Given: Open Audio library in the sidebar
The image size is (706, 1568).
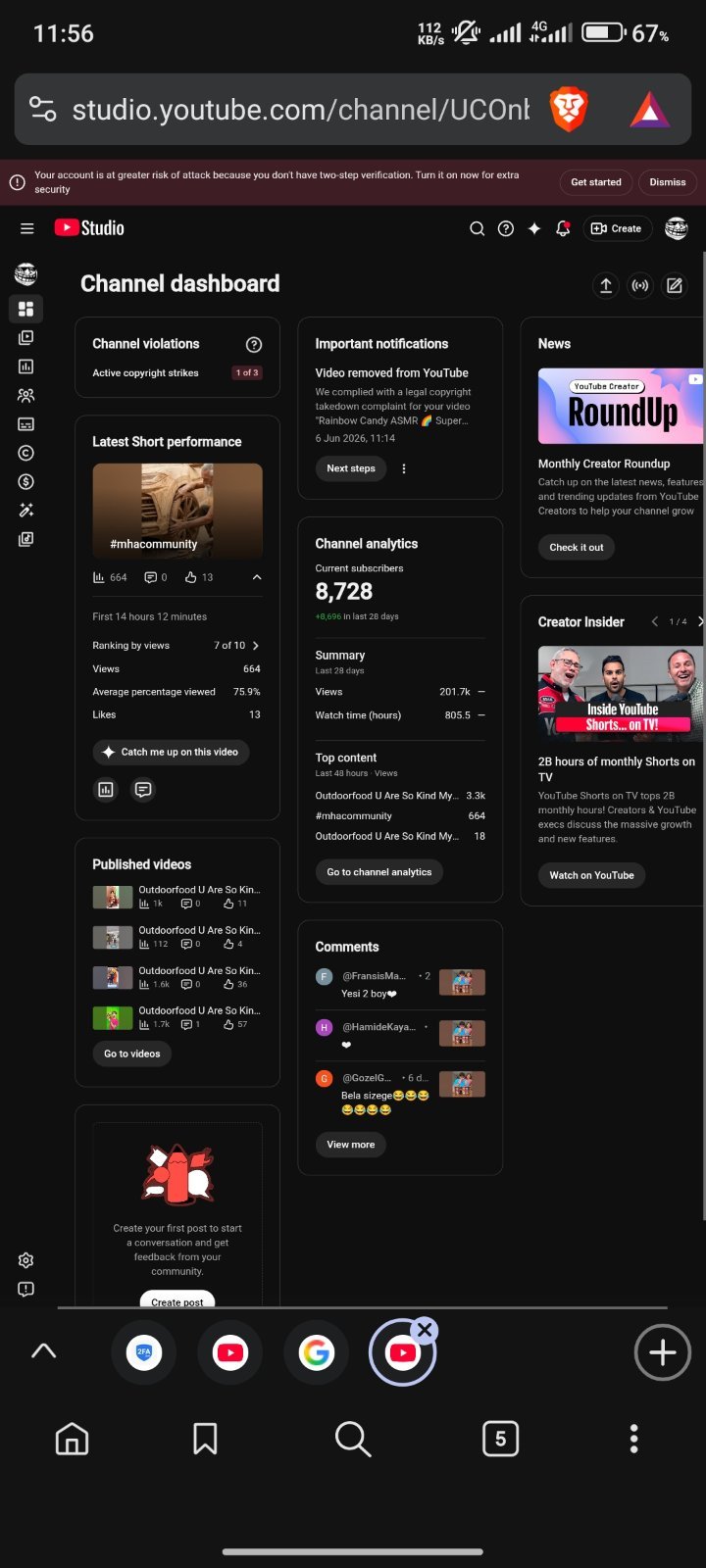Looking at the screenshot, I should tap(26, 539).
